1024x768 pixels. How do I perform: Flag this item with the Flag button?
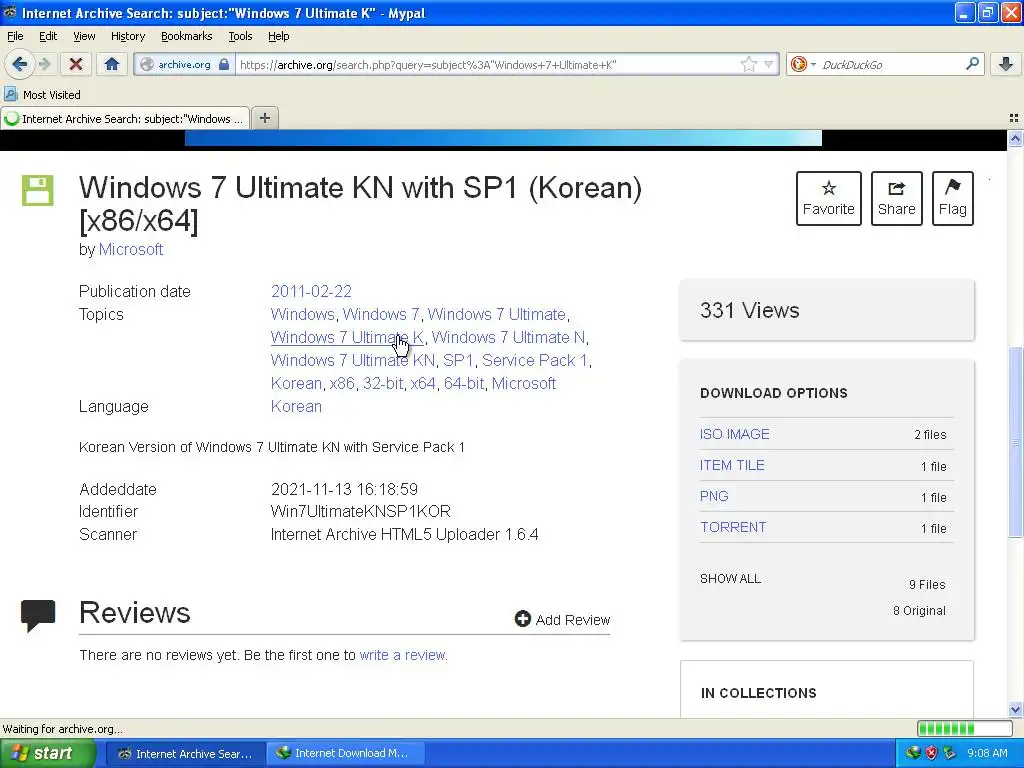pyautogui.click(x=952, y=199)
